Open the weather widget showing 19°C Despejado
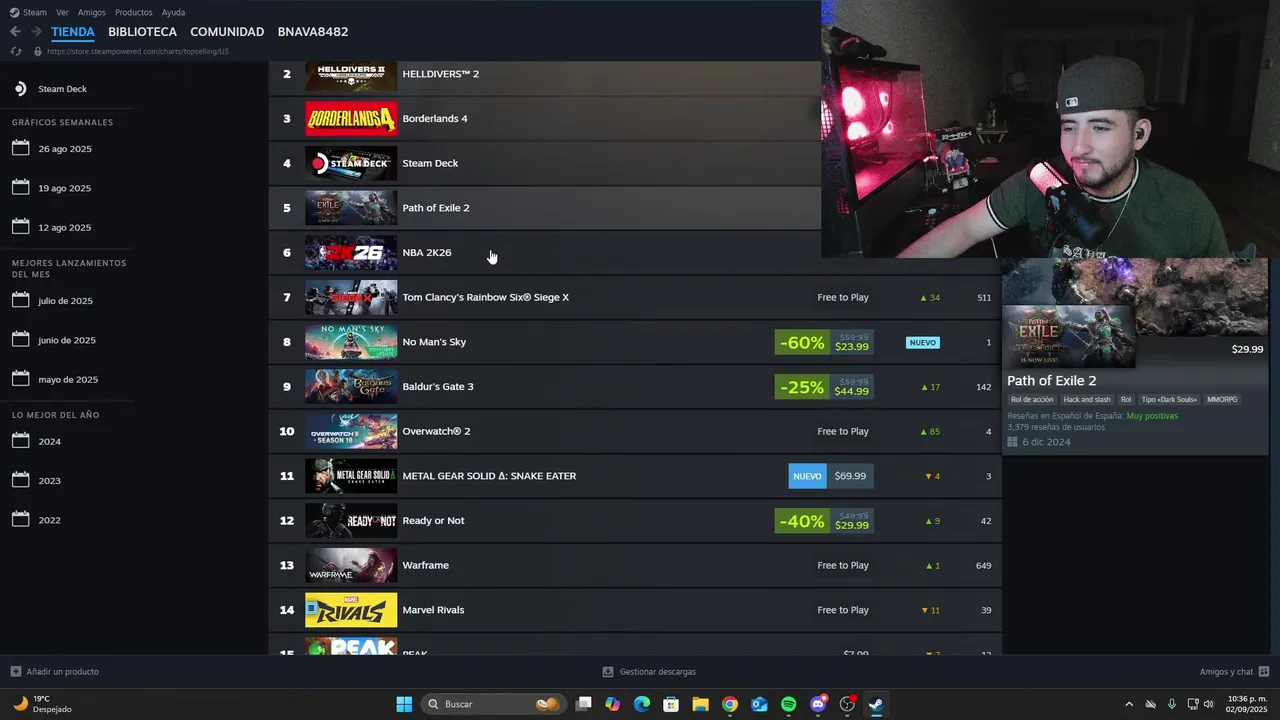 coord(42,704)
